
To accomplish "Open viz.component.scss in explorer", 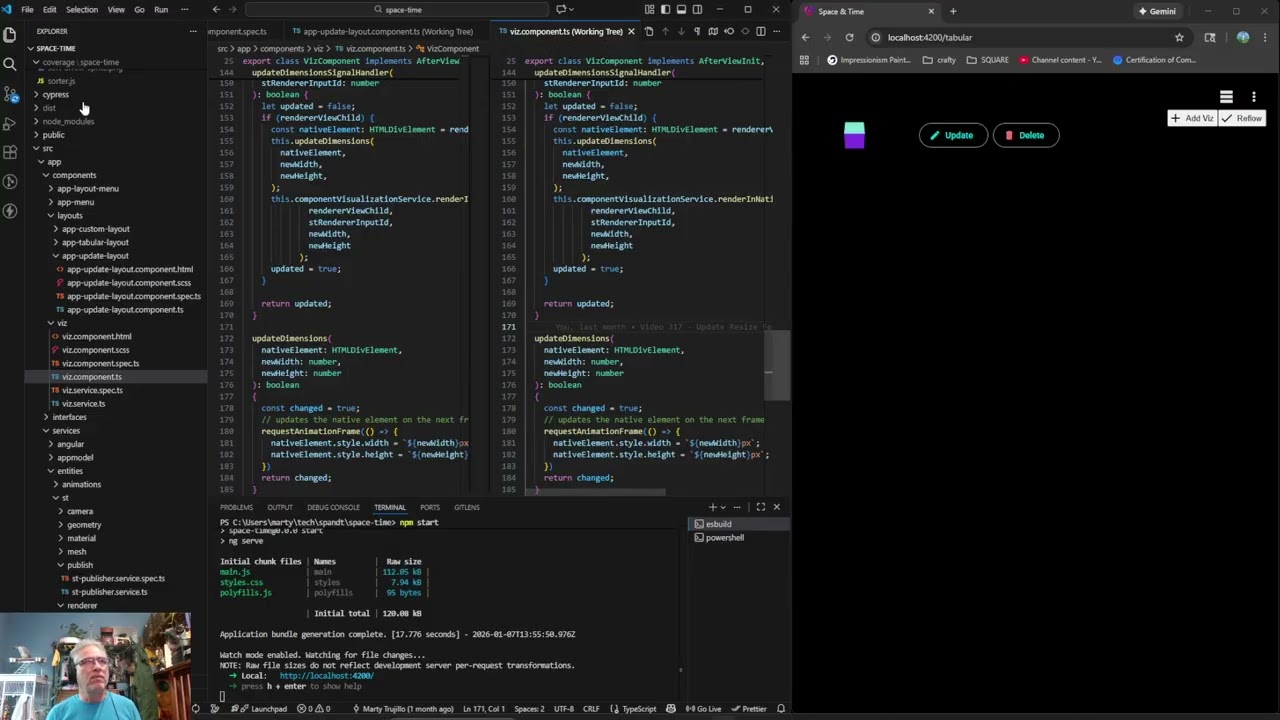I will [95, 350].
